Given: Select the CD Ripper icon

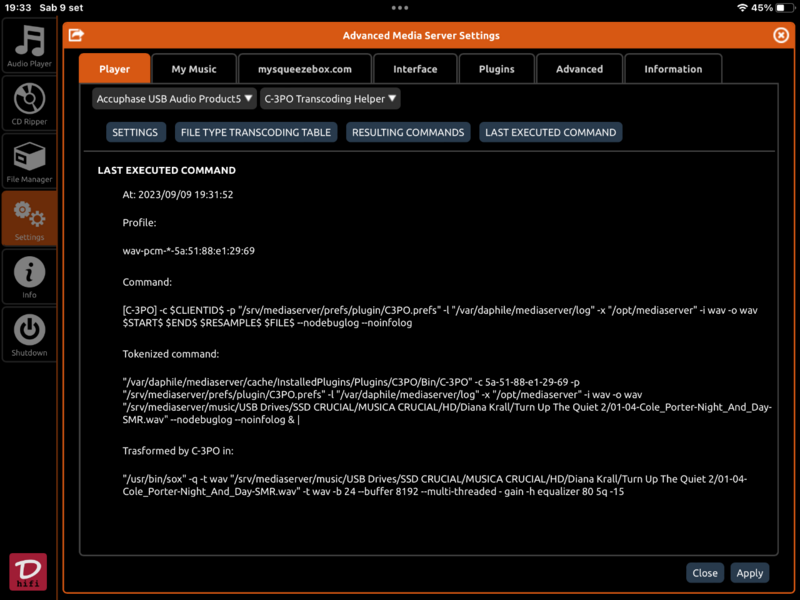Looking at the screenshot, I should pyautogui.click(x=29, y=103).
